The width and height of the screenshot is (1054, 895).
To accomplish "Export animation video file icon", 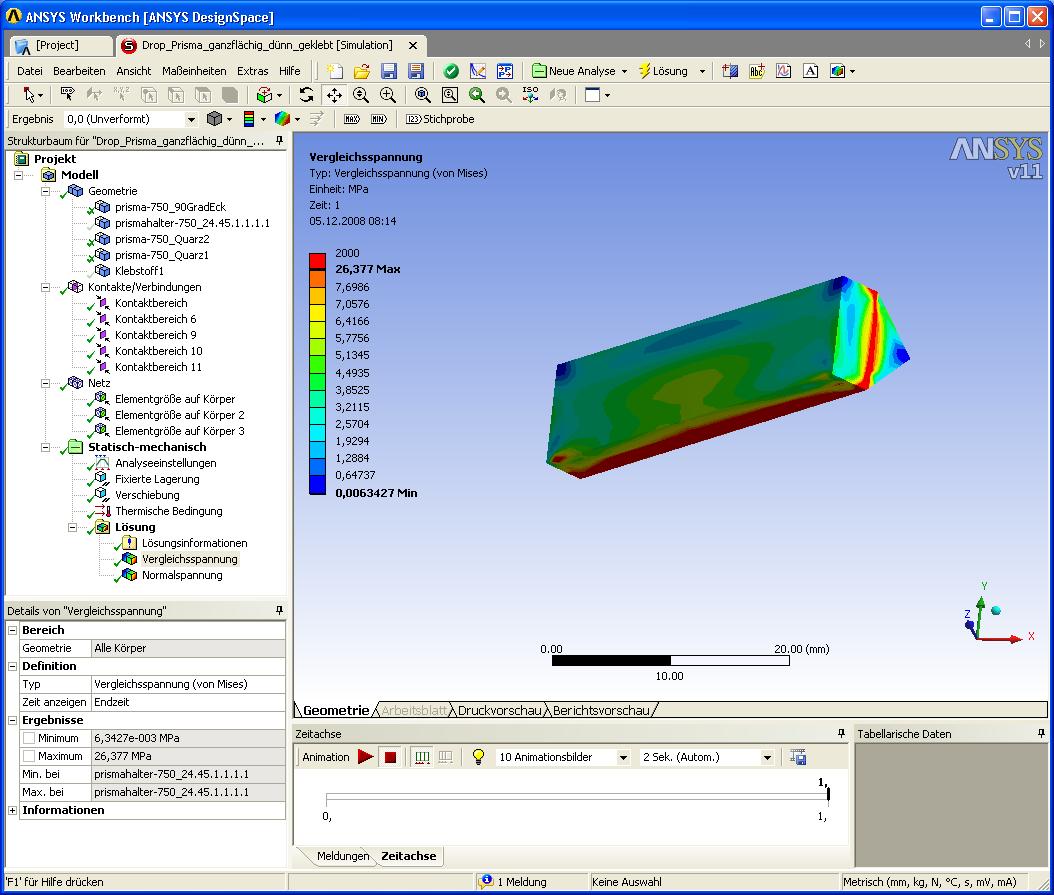I will 798,757.
